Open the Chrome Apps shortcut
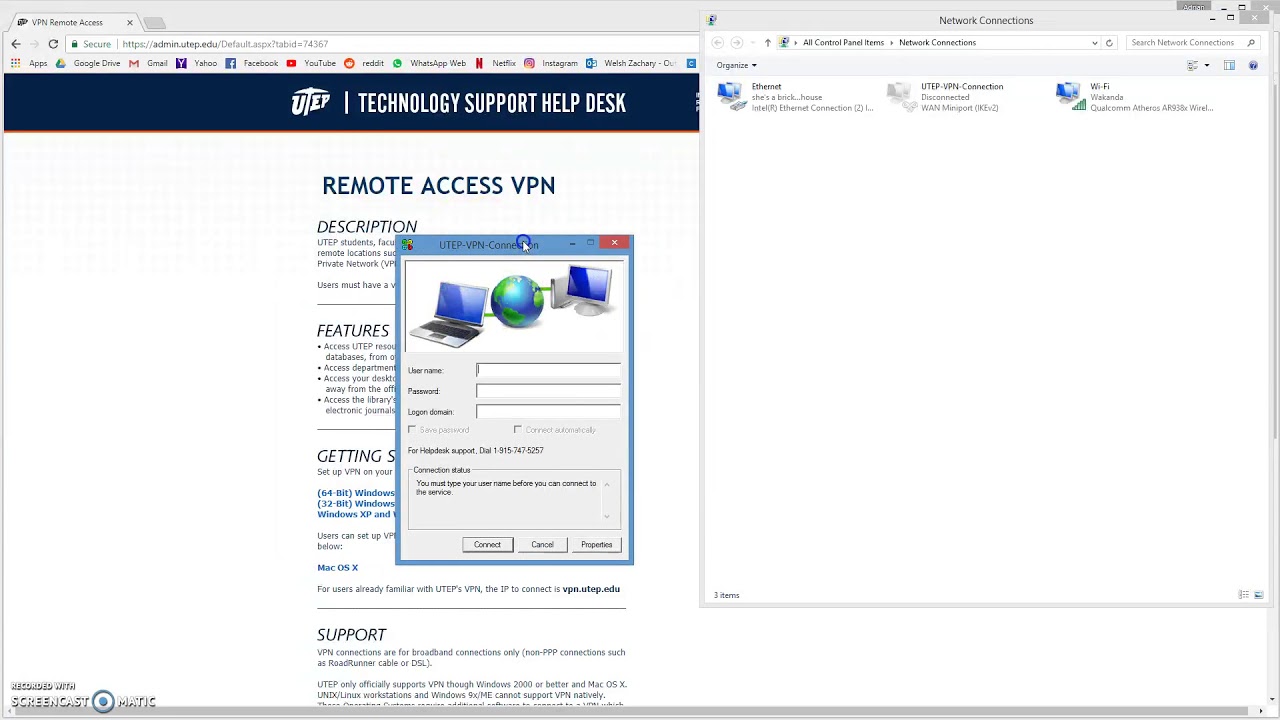 point(28,63)
